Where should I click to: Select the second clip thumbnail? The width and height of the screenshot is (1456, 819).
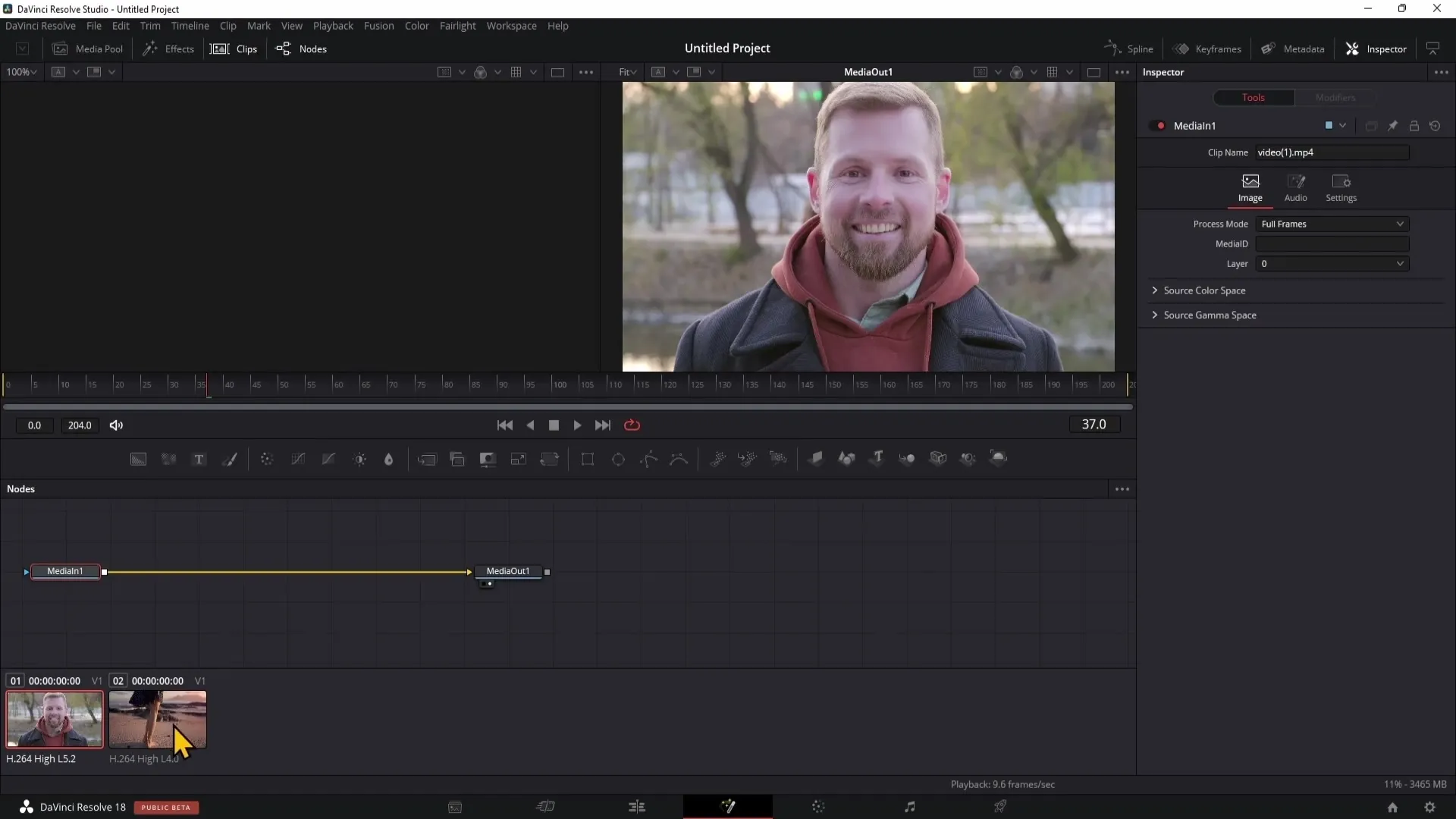point(158,719)
